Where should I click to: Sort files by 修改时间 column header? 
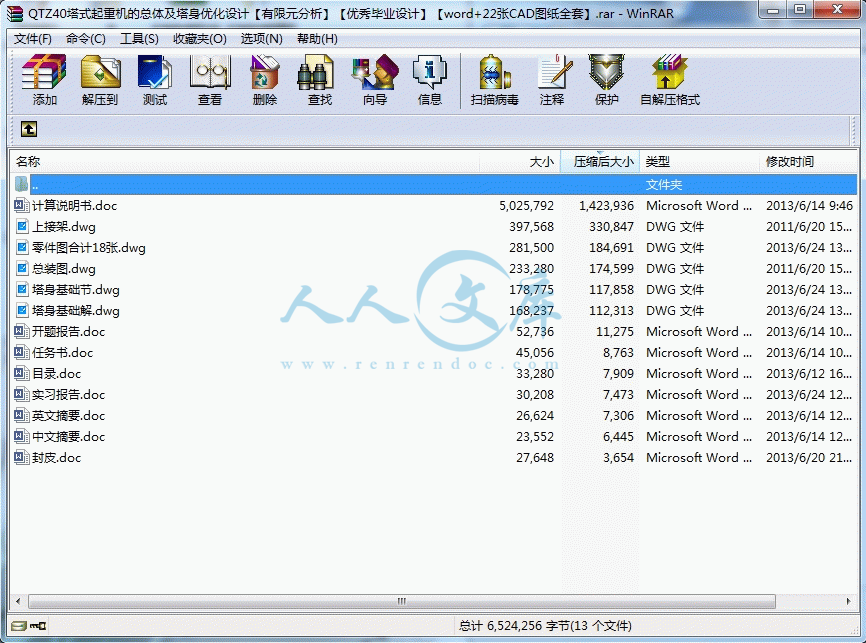click(x=808, y=162)
